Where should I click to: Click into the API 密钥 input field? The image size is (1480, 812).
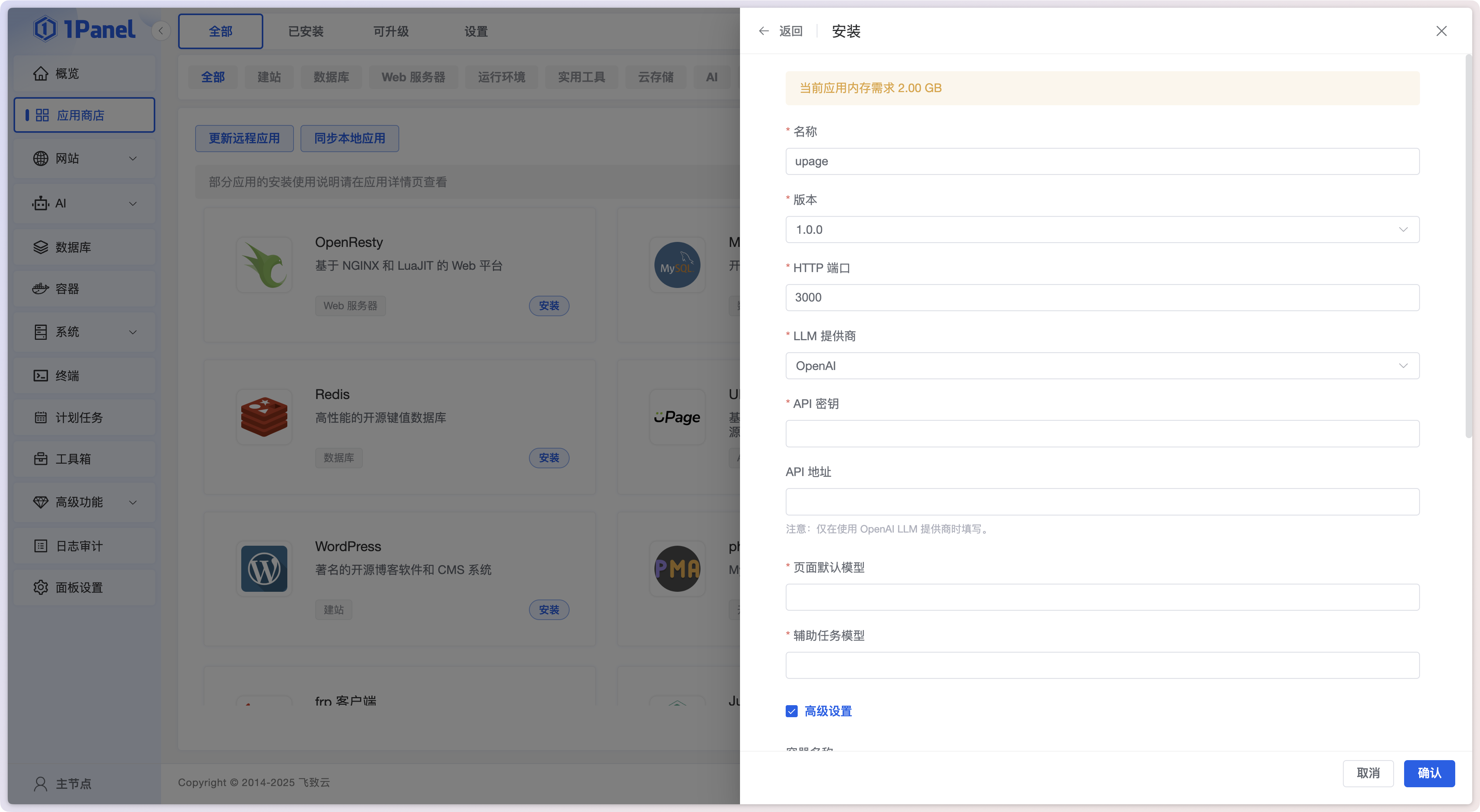coord(1102,433)
